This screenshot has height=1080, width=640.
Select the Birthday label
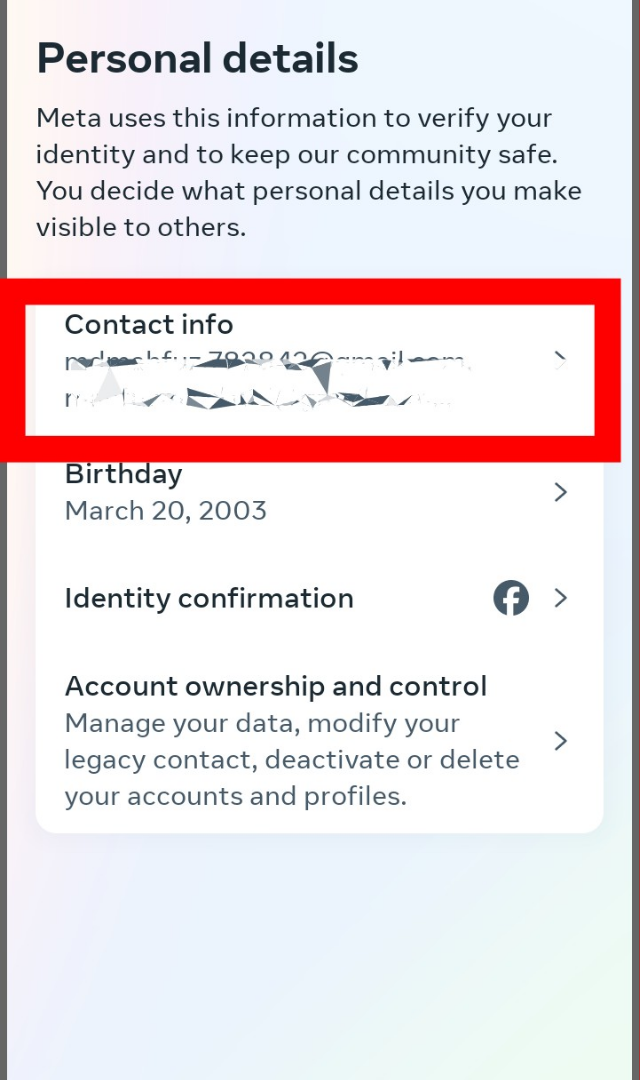pos(123,473)
